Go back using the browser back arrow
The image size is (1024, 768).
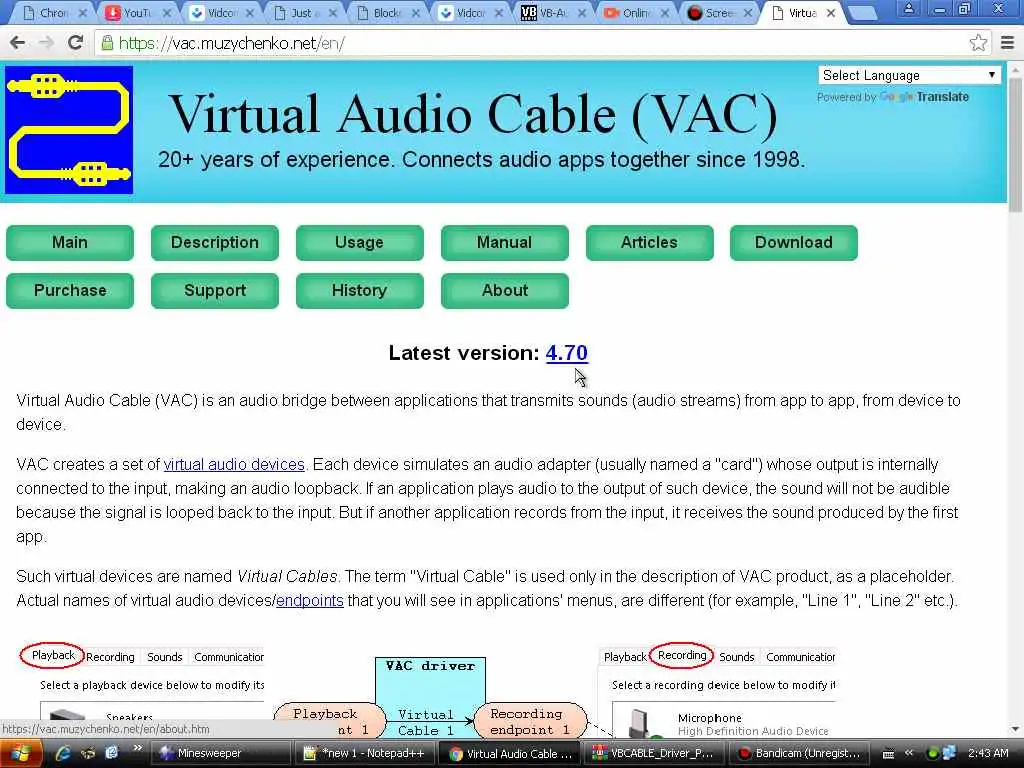(x=18, y=43)
